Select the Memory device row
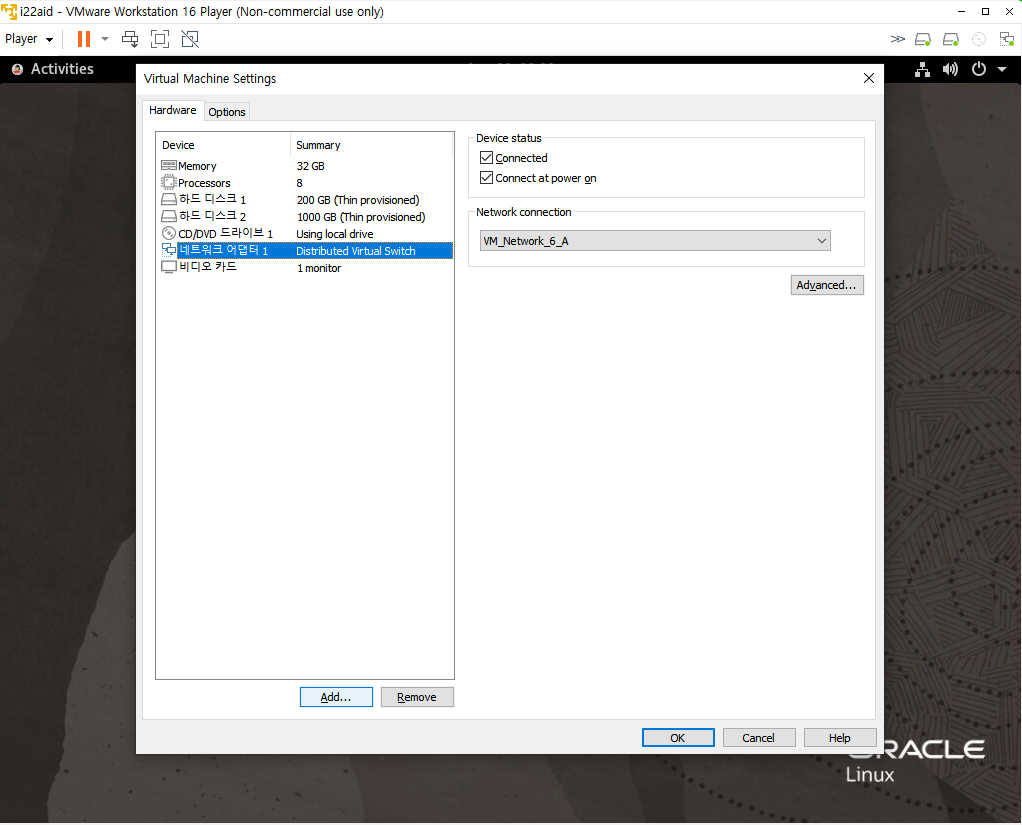The width and height of the screenshot is (1022, 825). [306, 166]
